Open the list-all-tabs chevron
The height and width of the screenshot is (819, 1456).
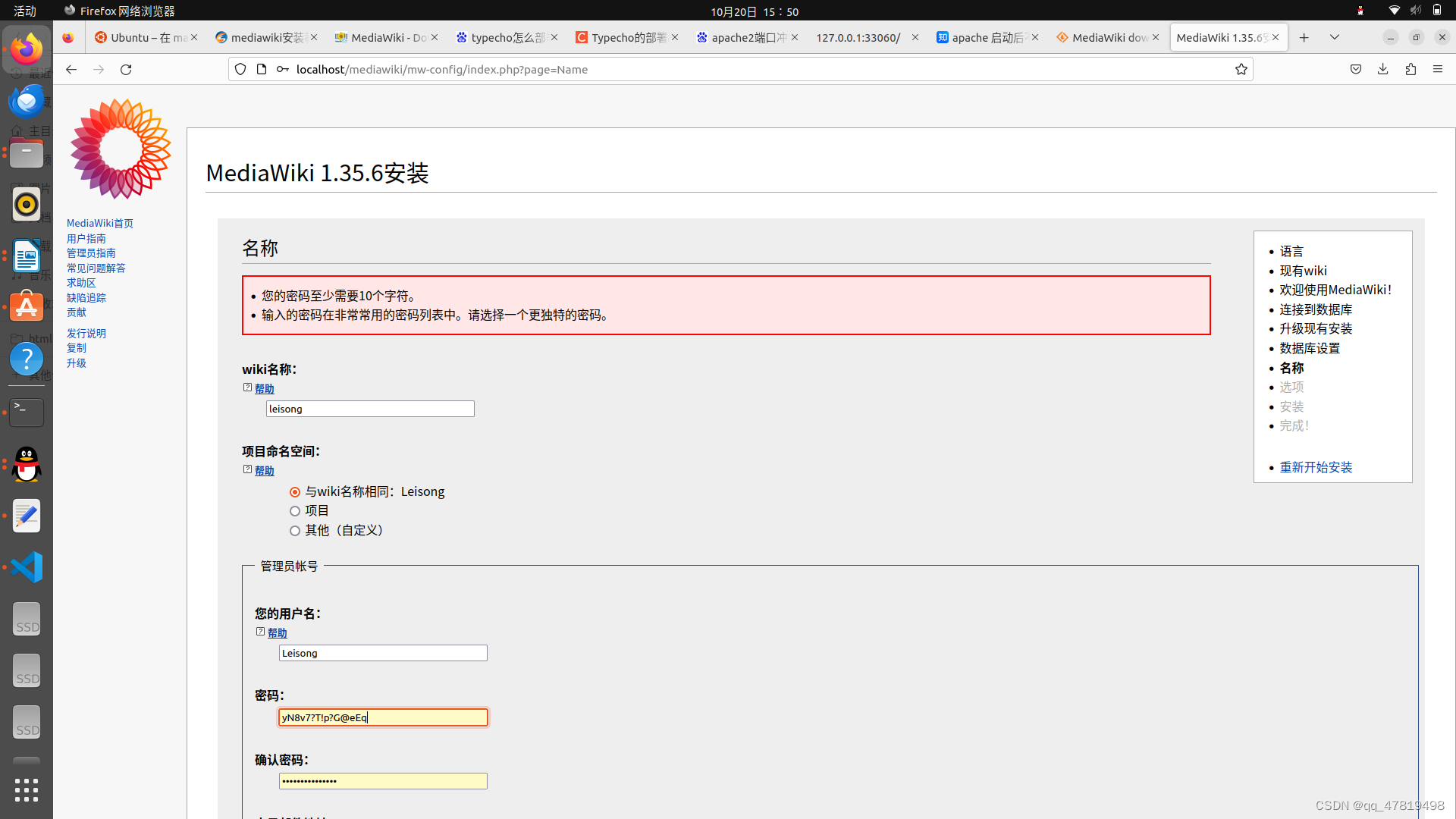point(1335,36)
